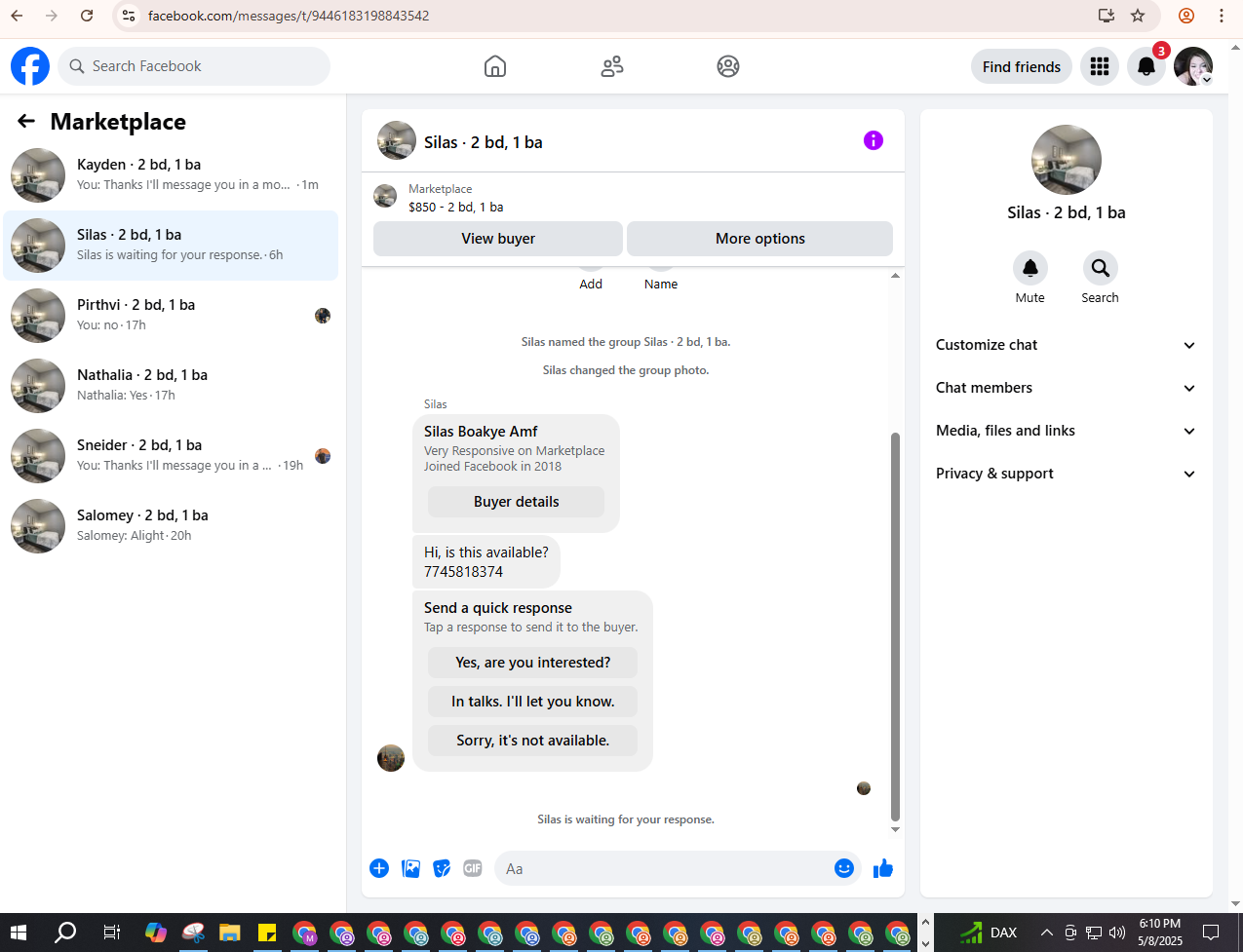Screen dimensions: 1243x952
Task: Click the chat vertical scrollbar
Action: click(895, 626)
